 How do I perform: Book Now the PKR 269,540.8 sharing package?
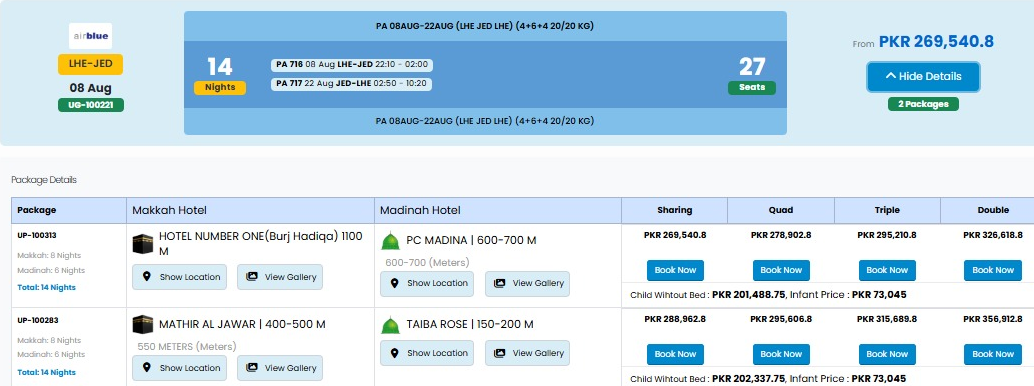[675, 271]
